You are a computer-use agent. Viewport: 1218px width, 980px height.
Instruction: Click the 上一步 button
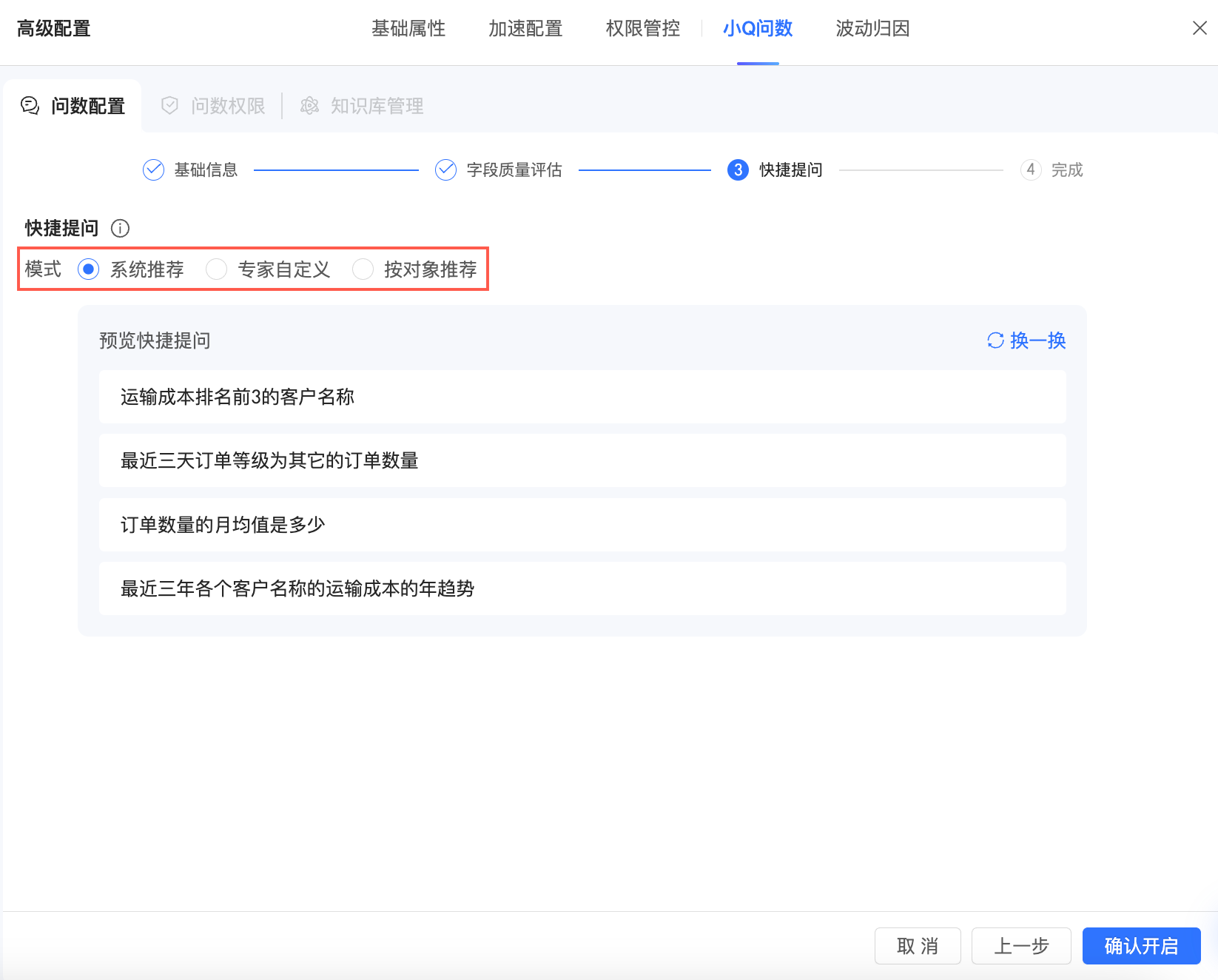click(1021, 946)
